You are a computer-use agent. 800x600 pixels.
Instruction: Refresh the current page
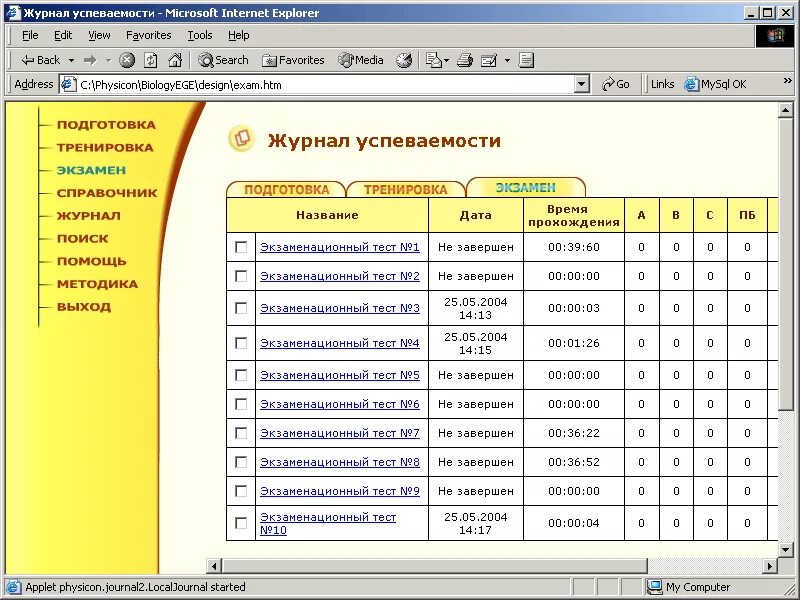click(x=150, y=59)
